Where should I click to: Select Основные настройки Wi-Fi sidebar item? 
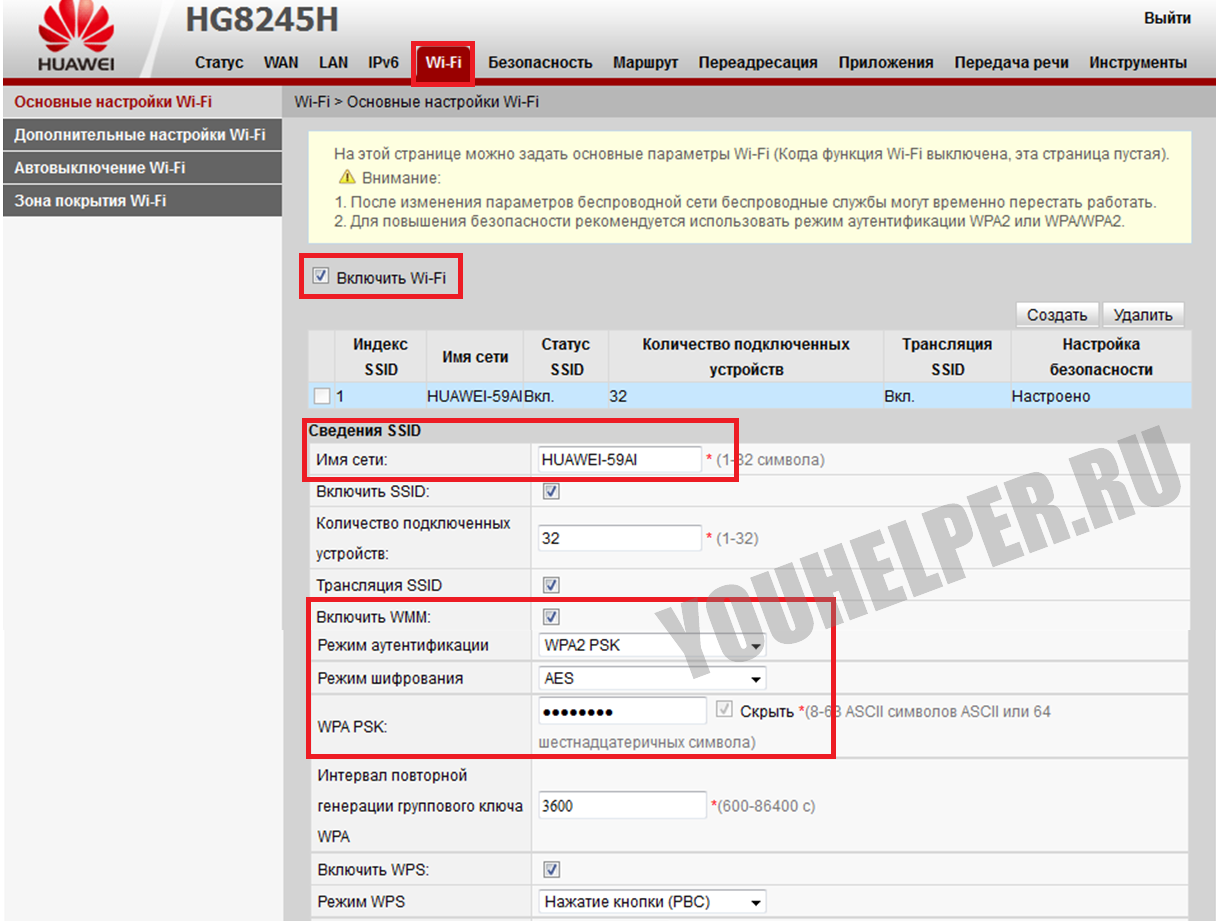point(142,102)
